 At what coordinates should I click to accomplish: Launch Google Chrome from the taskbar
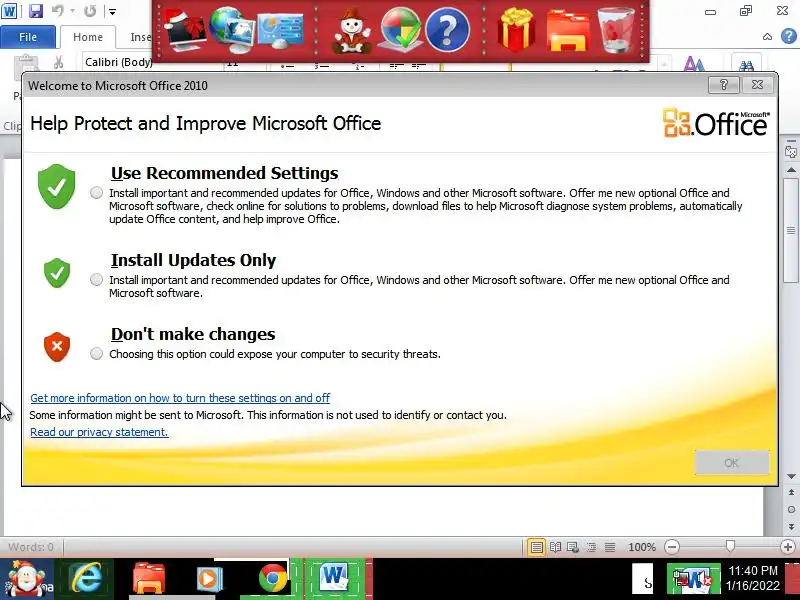[272, 579]
